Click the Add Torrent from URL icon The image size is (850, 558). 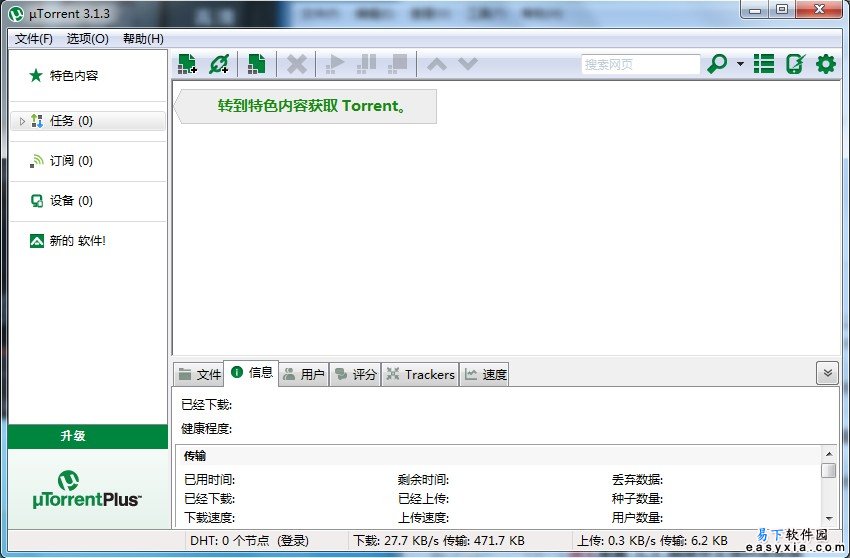pyautogui.click(x=219, y=64)
